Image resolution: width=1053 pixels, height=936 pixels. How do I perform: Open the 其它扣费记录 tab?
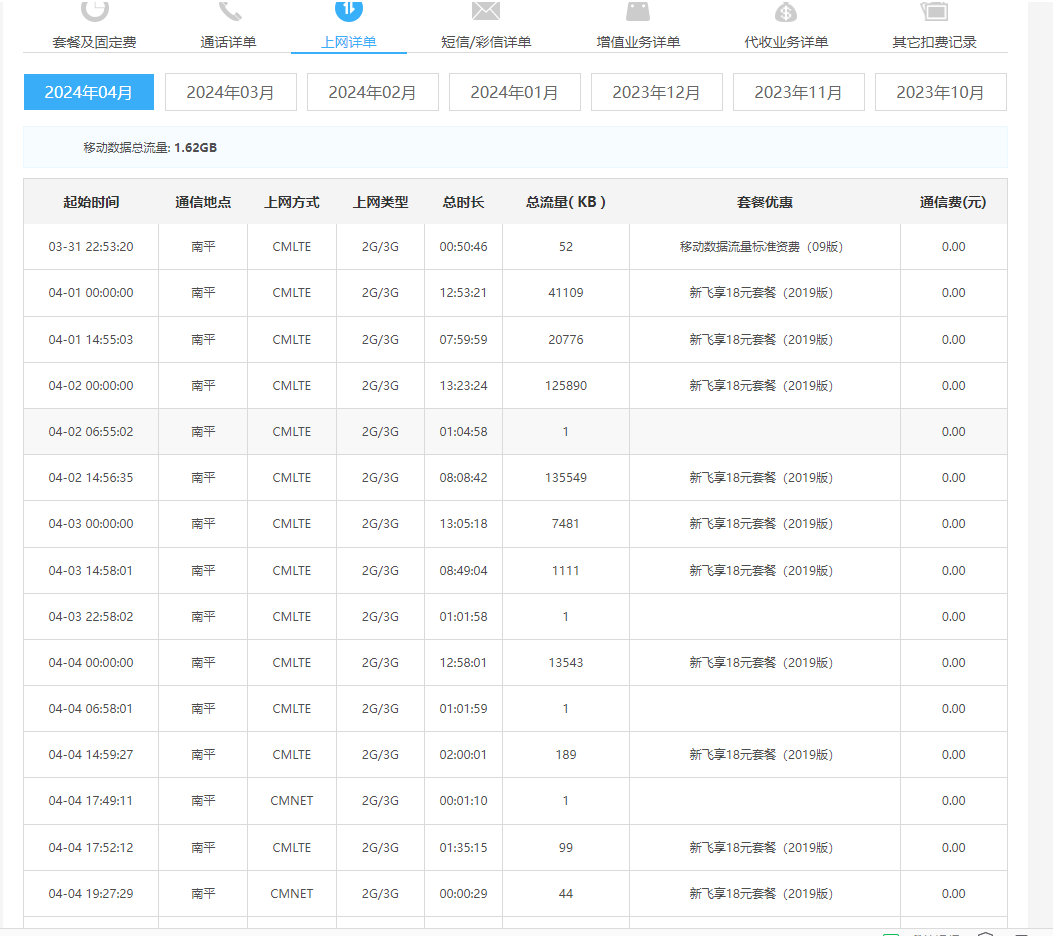click(934, 42)
